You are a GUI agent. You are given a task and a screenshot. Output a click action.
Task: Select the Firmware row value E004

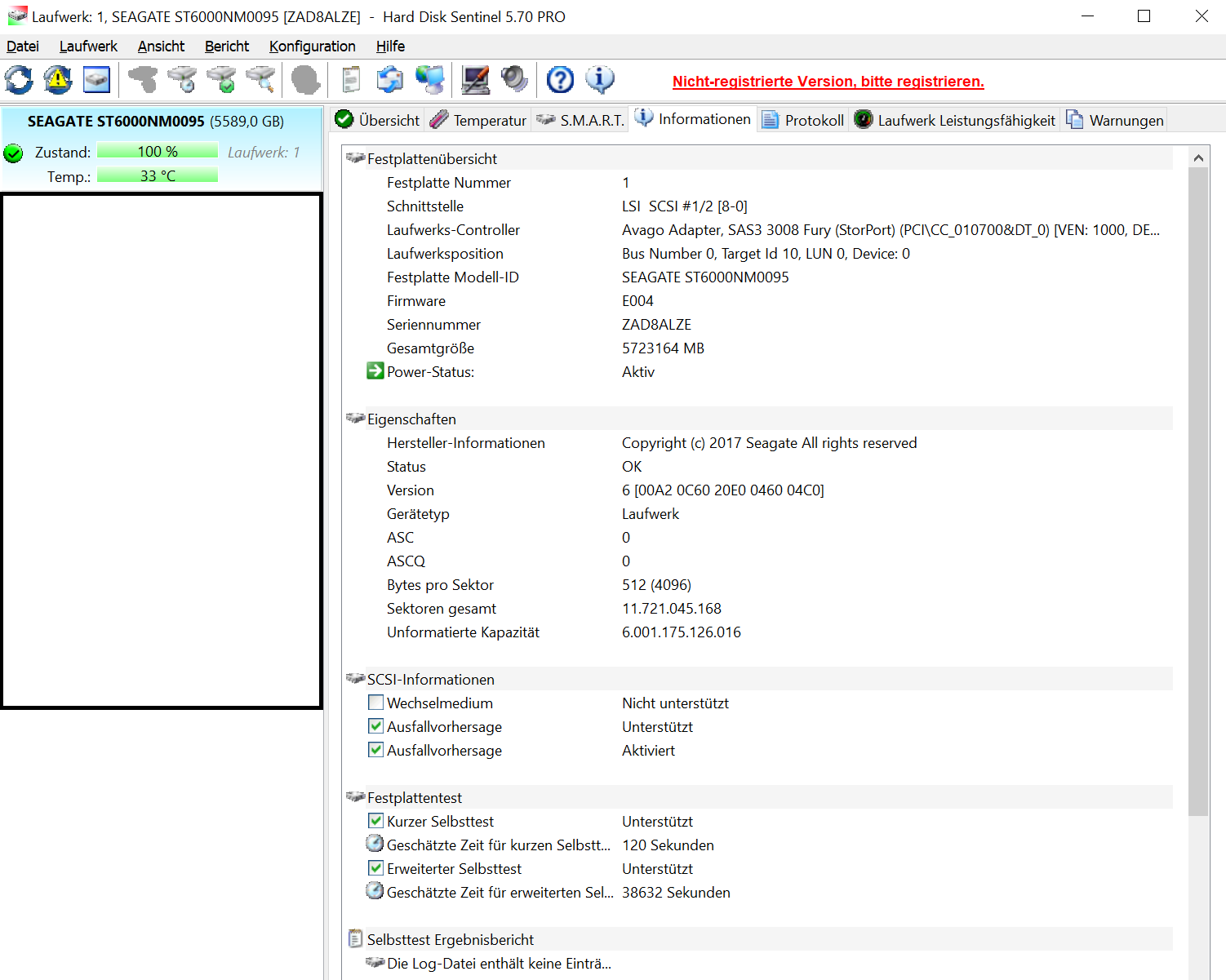(637, 301)
